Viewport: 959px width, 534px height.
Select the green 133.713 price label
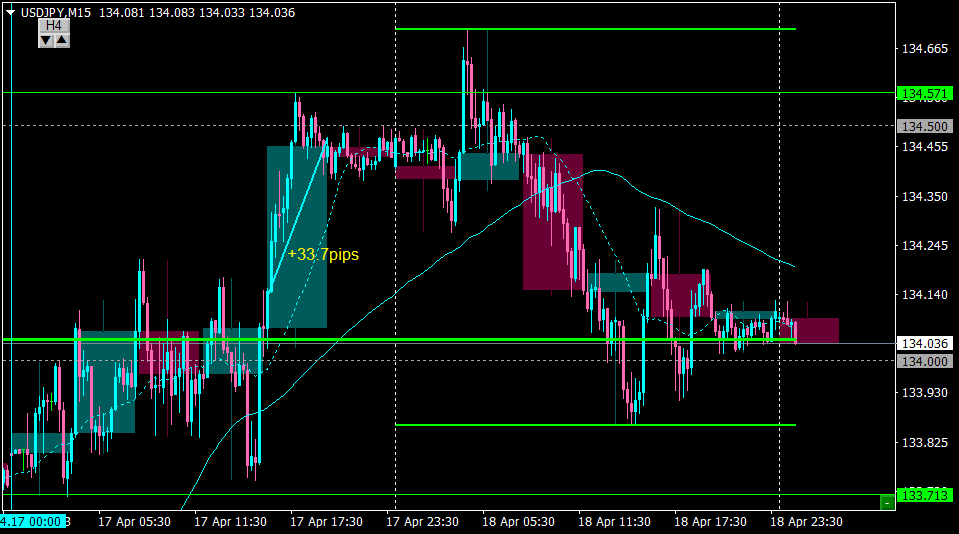(925, 495)
